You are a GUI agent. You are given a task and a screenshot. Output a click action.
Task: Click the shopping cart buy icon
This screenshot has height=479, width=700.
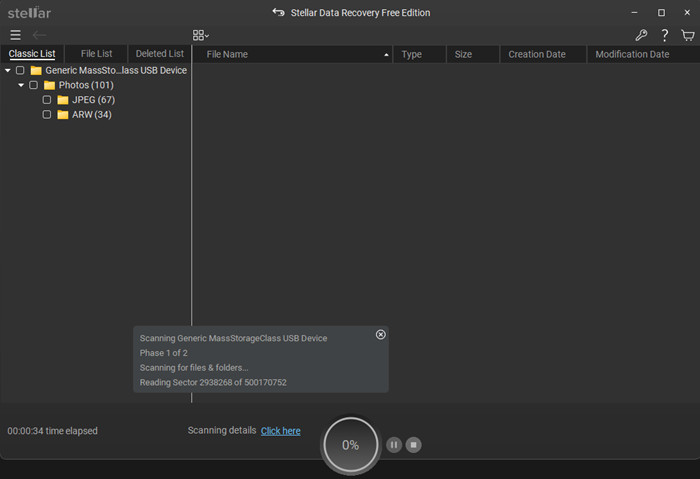688,35
